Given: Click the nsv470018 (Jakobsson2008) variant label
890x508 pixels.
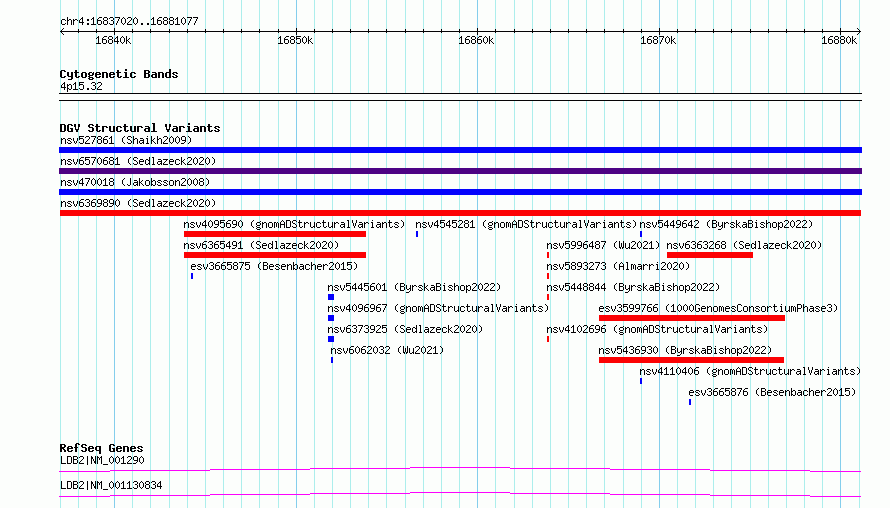Looking at the screenshot, I should point(135,182).
